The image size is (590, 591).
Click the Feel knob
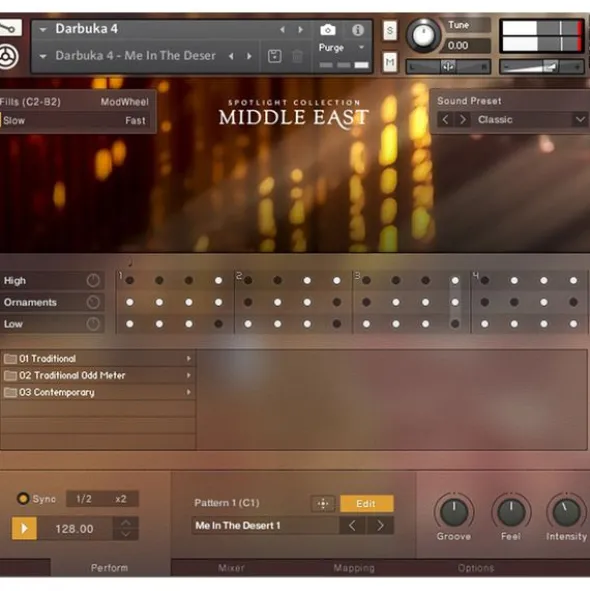pos(511,512)
